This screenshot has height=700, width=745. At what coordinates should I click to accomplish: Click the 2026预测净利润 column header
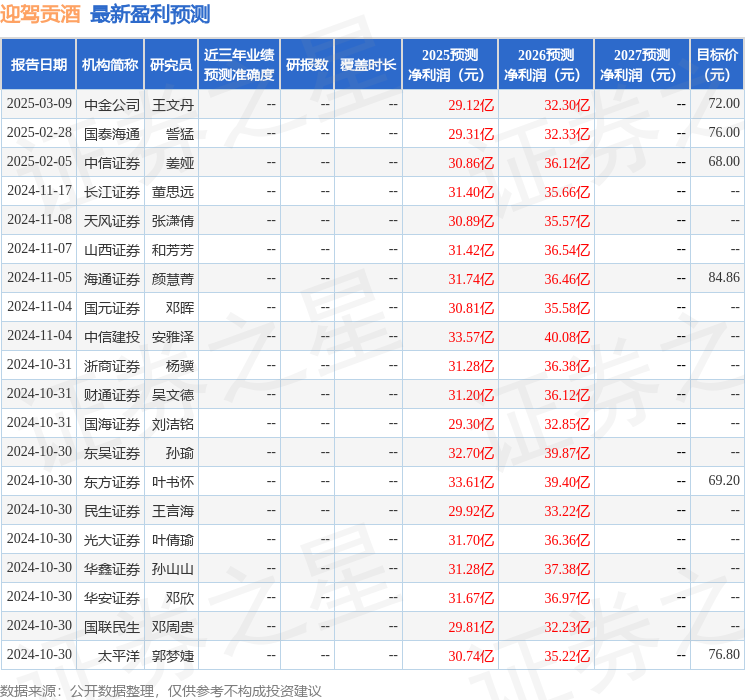pos(546,65)
